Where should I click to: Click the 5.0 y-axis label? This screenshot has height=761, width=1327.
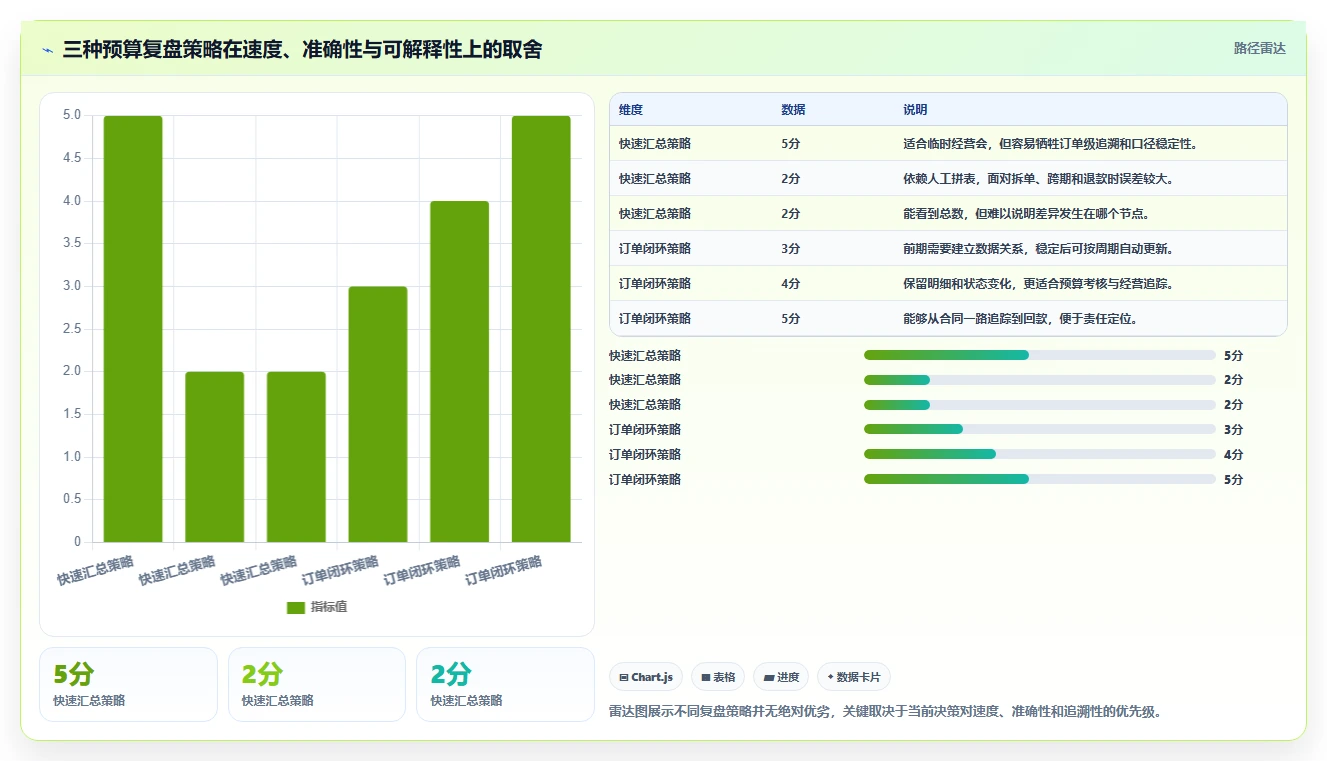pos(72,115)
